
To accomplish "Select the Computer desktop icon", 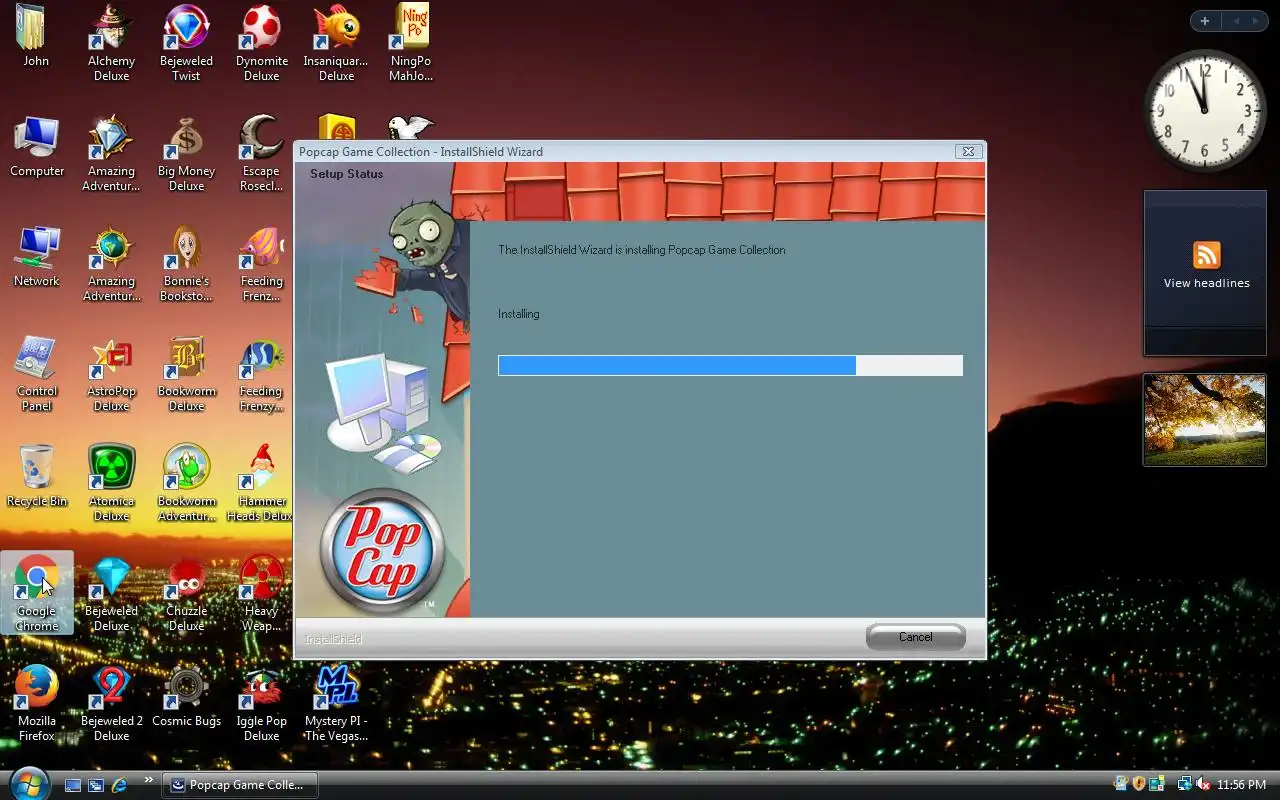I will 37,146.
